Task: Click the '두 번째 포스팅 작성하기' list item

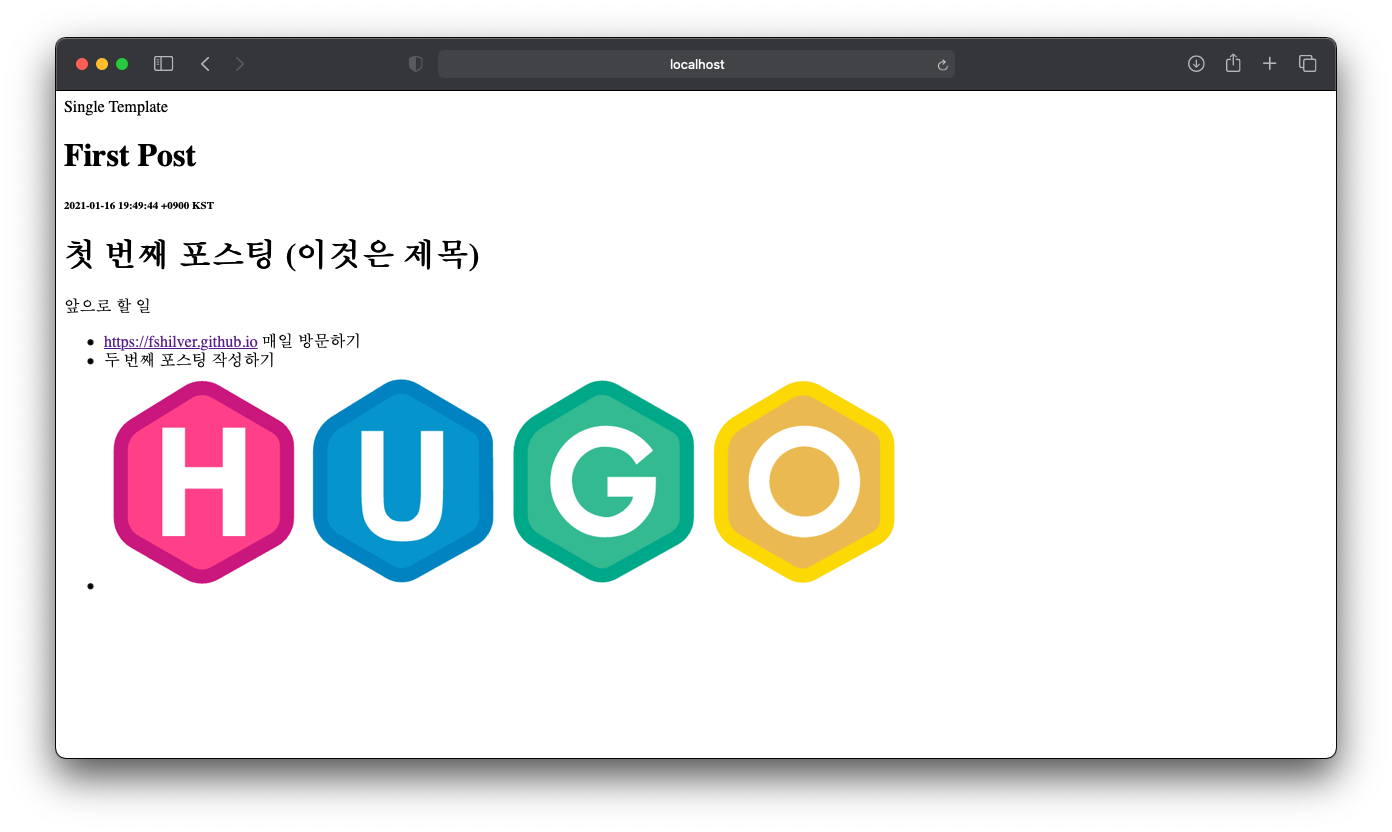Action: pos(189,360)
